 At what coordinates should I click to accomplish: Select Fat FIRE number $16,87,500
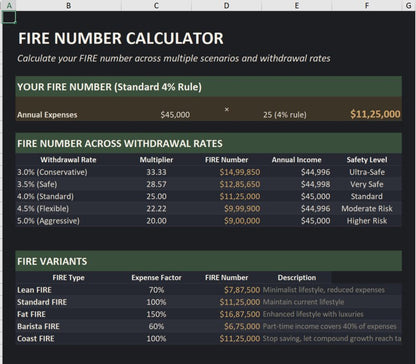click(240, 314)
